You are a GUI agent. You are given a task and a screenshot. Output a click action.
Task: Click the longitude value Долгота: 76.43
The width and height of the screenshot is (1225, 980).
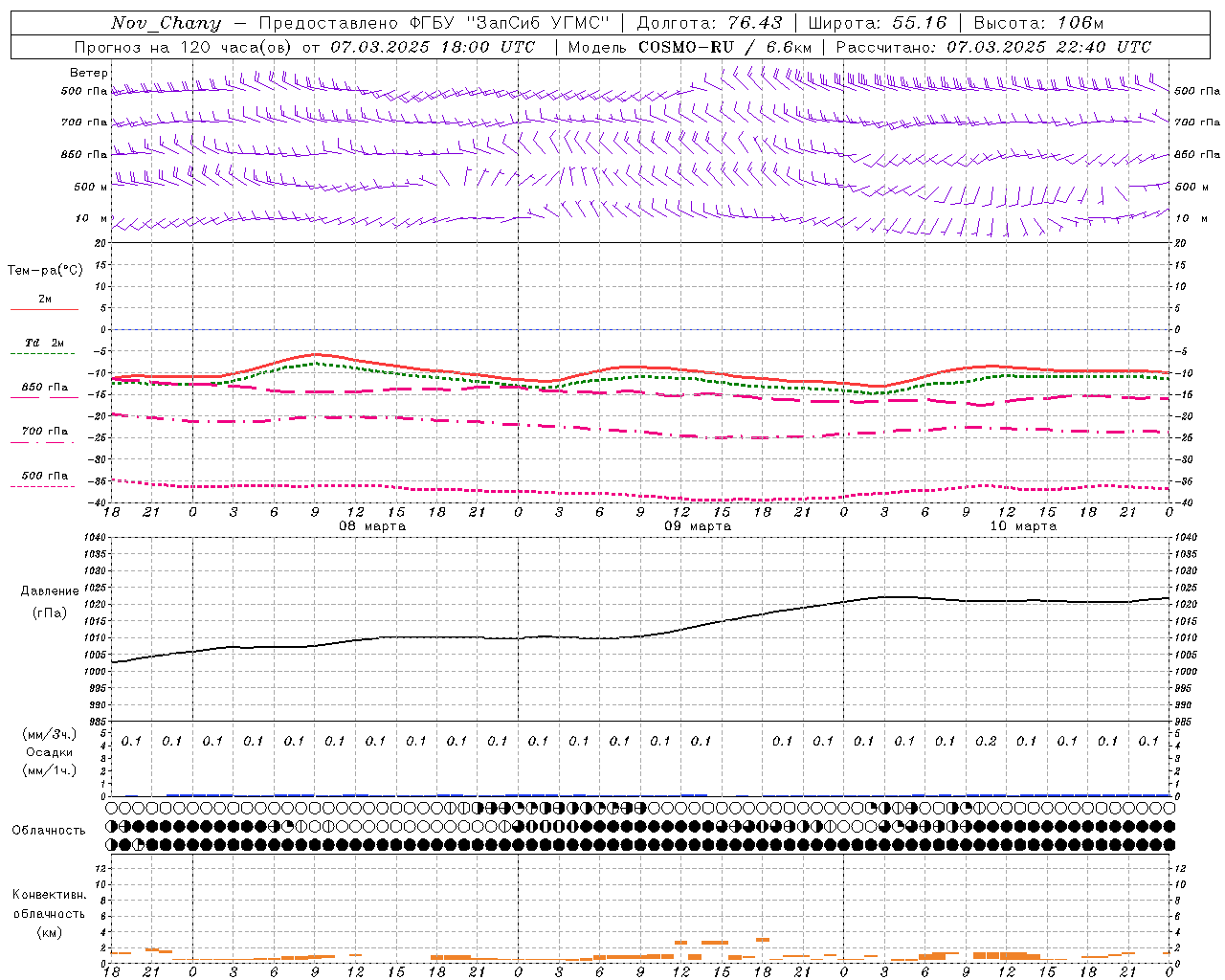[709, 23]
